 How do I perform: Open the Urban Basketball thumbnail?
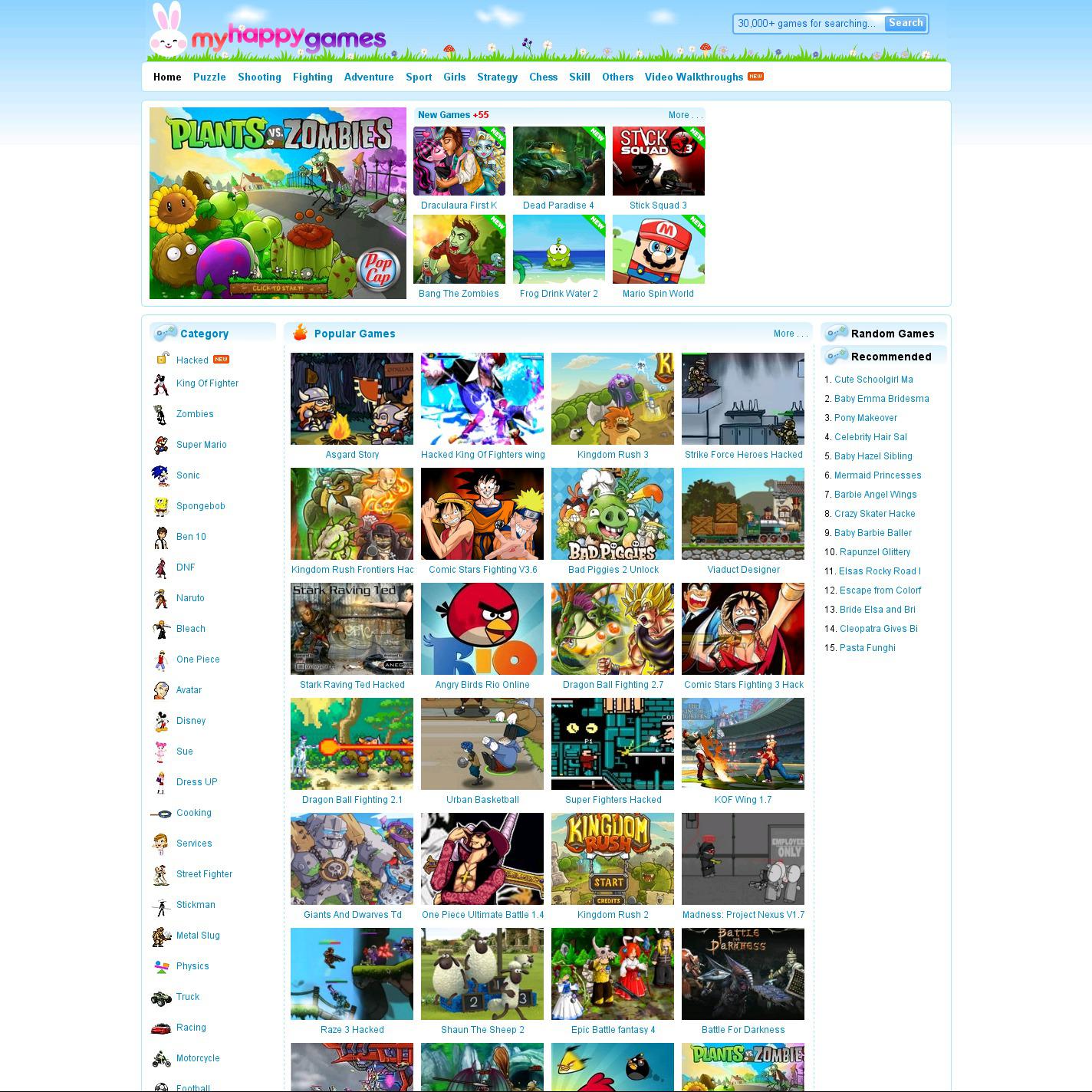[x=482, y=744]
